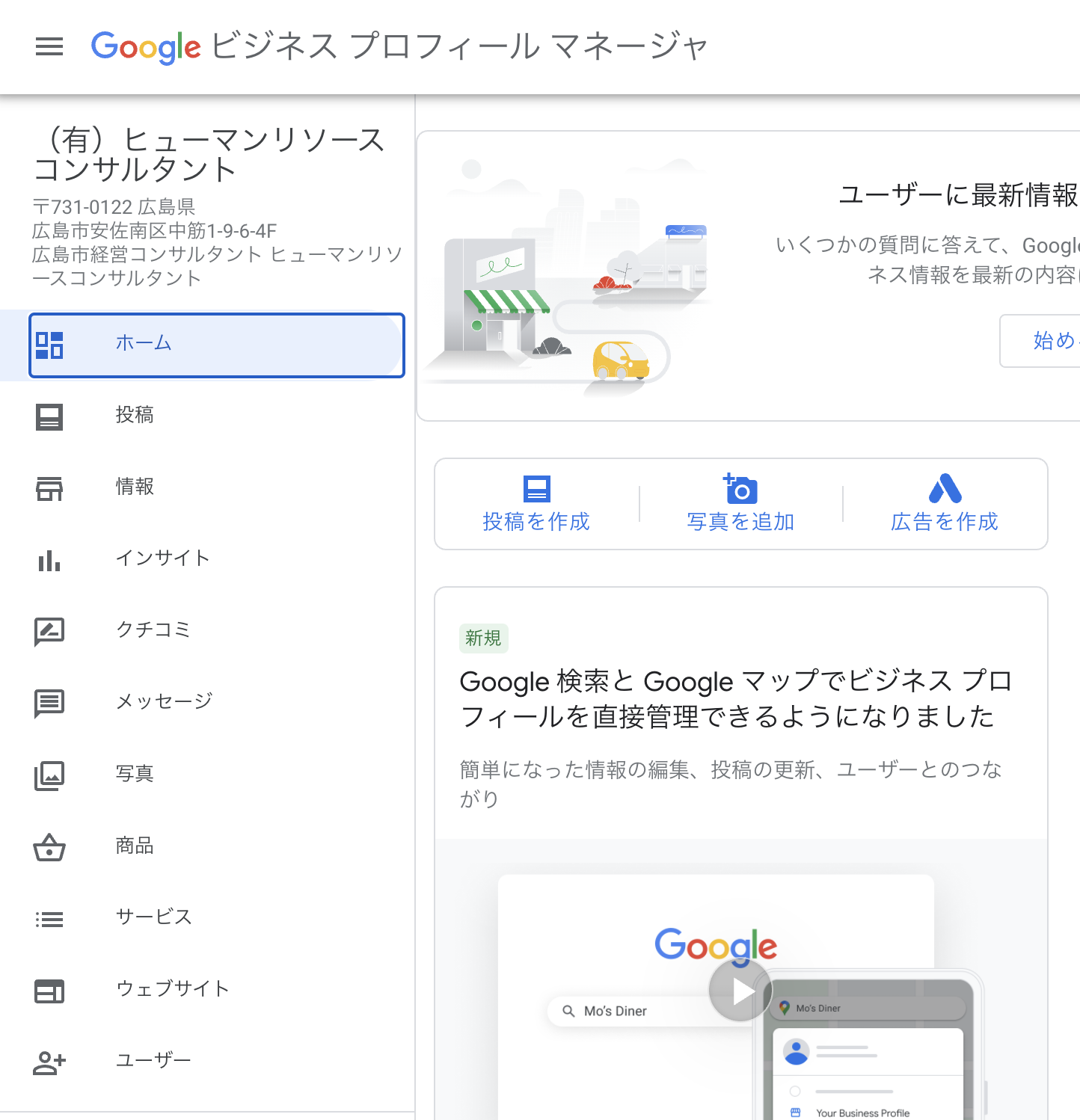The height and width of the screenshot is (1120, 1080).
Task: Click the Home dashboard icon in sidebar
Action: [49, 345]
